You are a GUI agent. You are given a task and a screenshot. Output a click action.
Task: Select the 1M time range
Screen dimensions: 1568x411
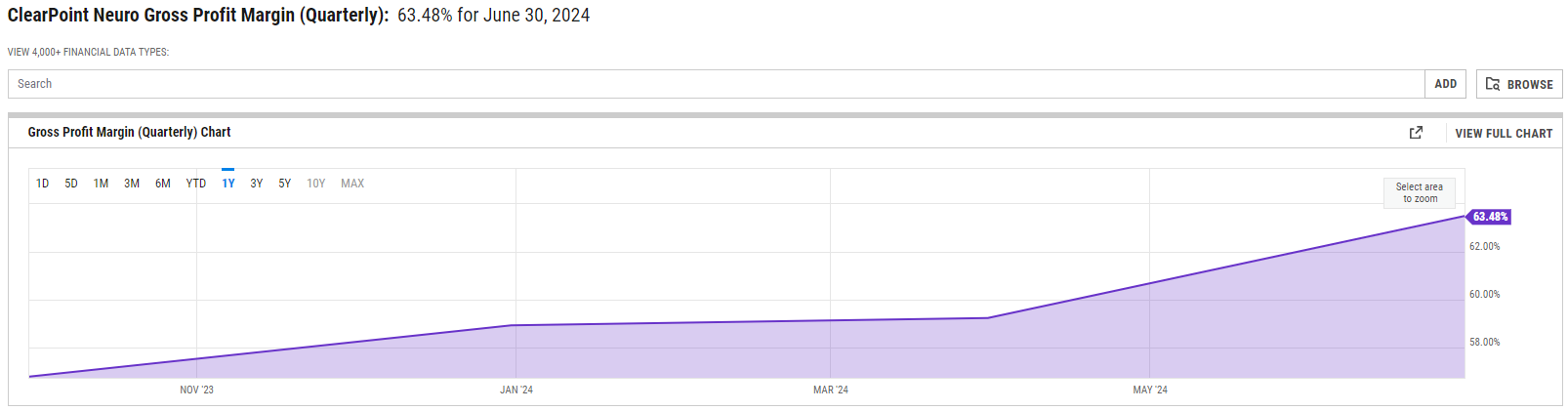(x=101, y=184)
